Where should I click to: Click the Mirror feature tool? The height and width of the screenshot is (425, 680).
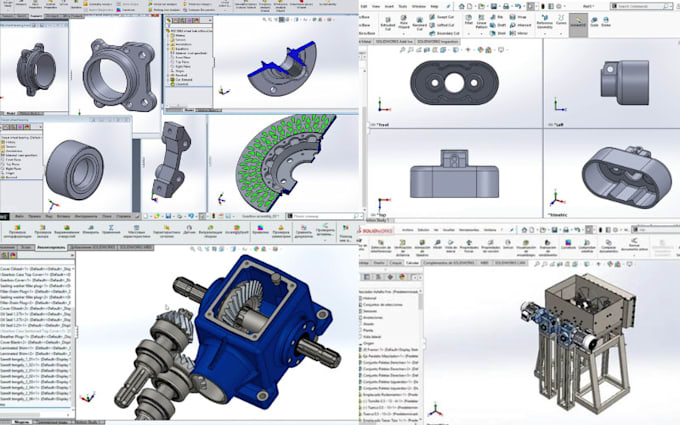point(519,33)
